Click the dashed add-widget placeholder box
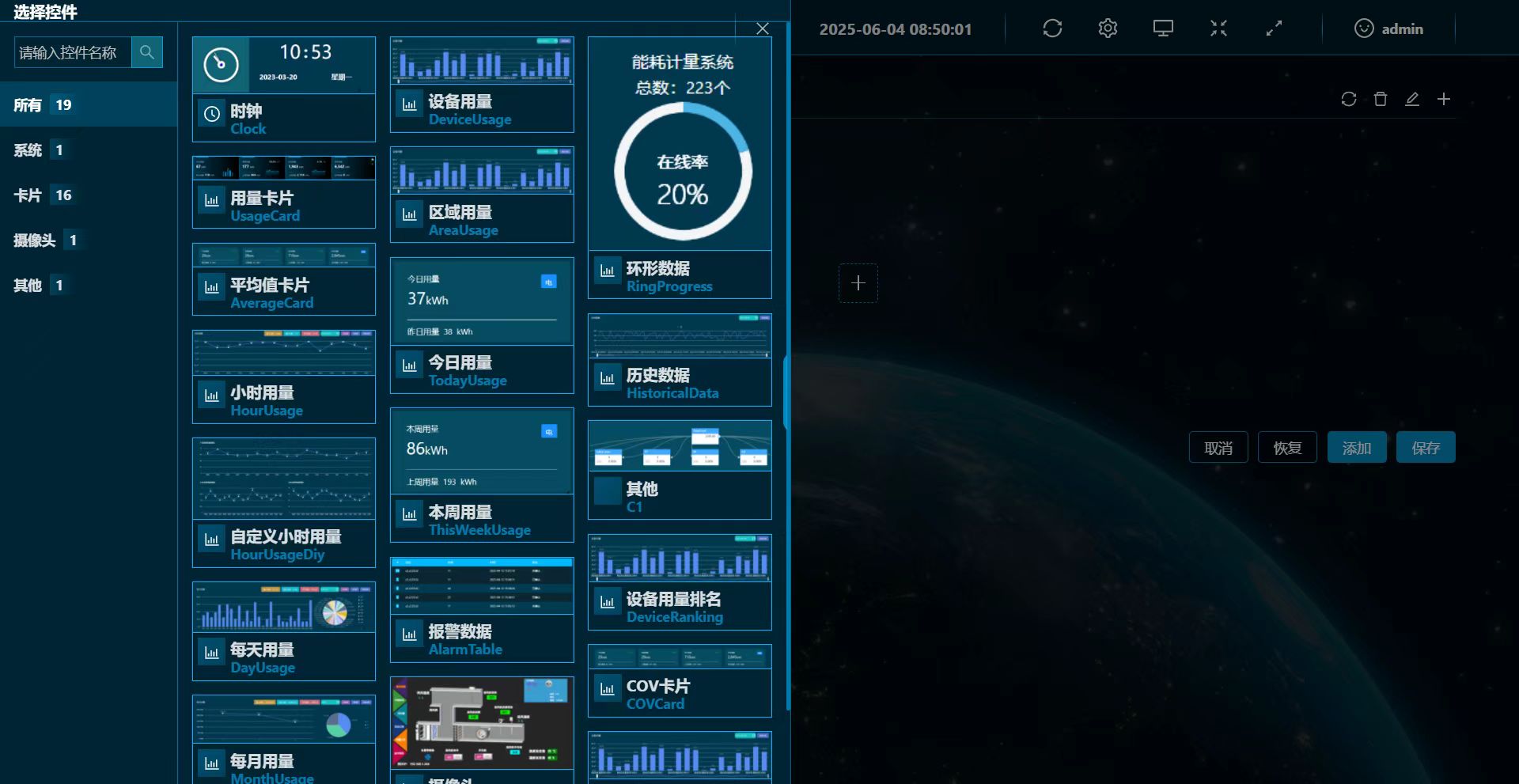 pyautogui.click(x=858, y=283)
